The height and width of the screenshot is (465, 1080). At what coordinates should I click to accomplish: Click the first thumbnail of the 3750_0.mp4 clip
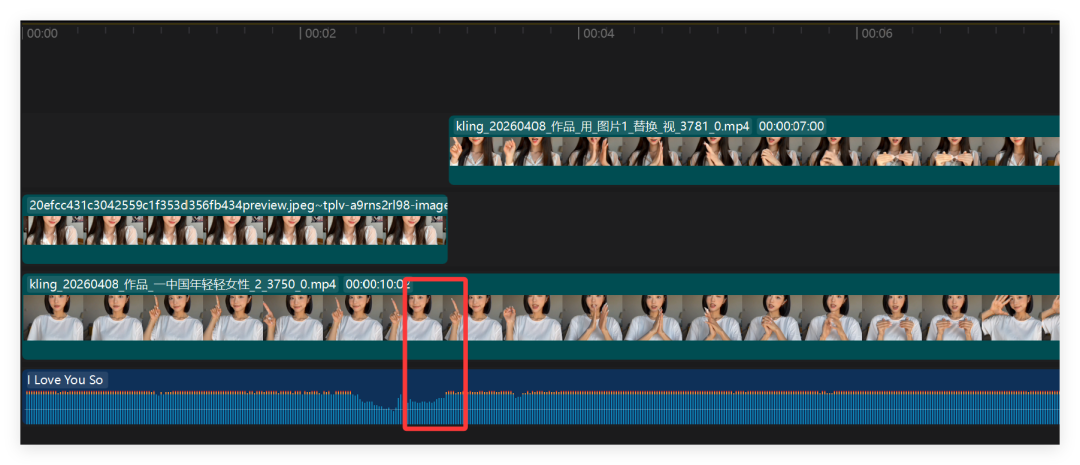point(53,318)
